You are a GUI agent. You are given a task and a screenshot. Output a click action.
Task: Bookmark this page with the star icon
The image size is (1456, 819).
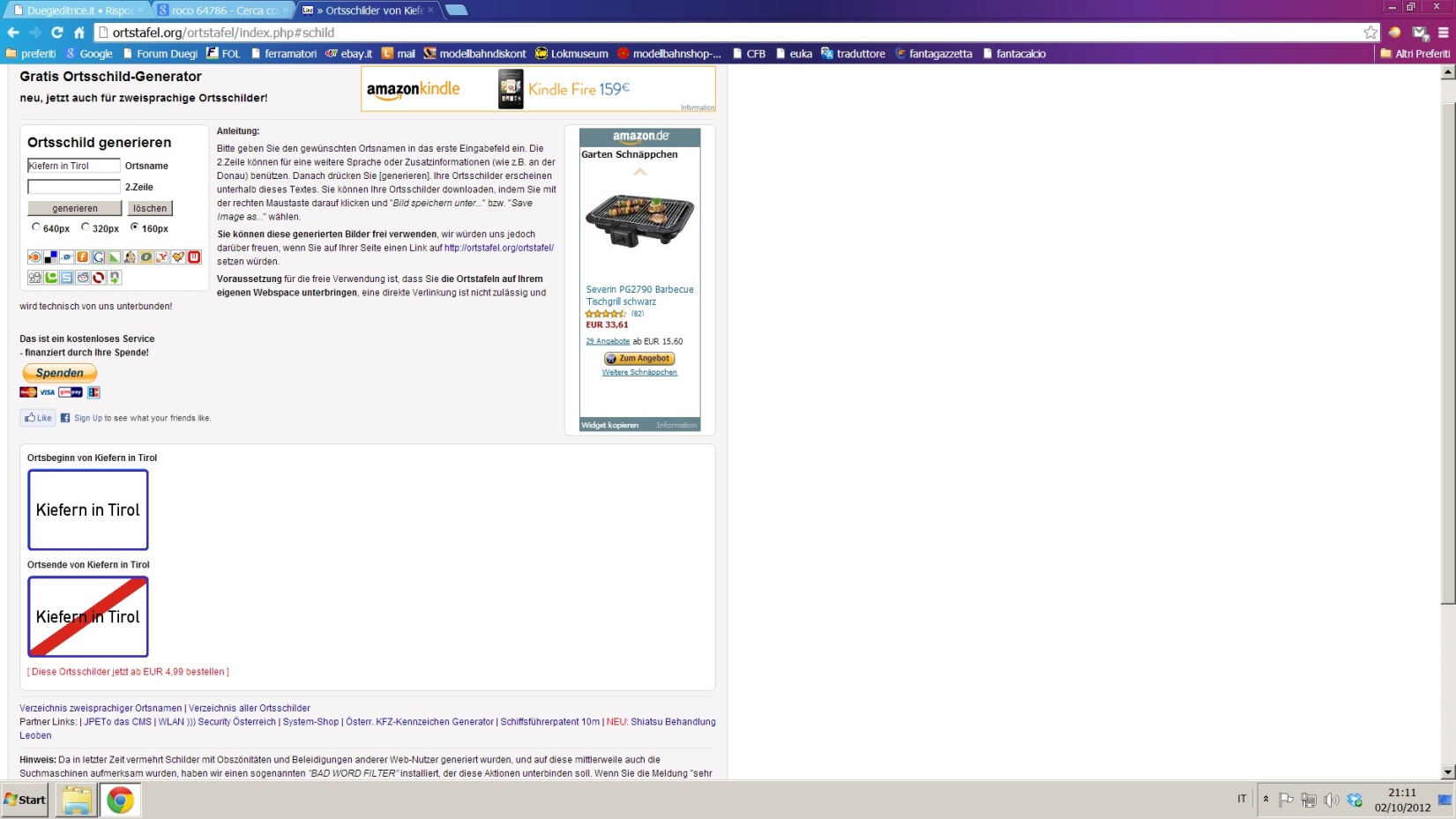[x=1370, y=33]
